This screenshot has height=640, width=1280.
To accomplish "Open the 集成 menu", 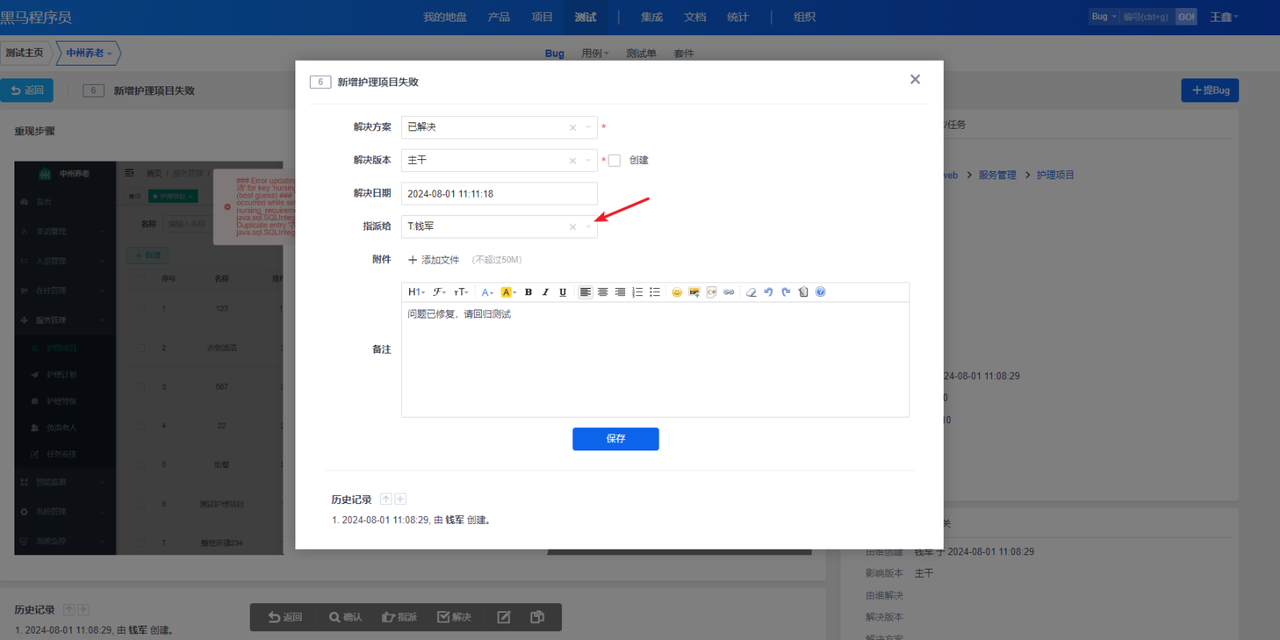I will [652, 17].
